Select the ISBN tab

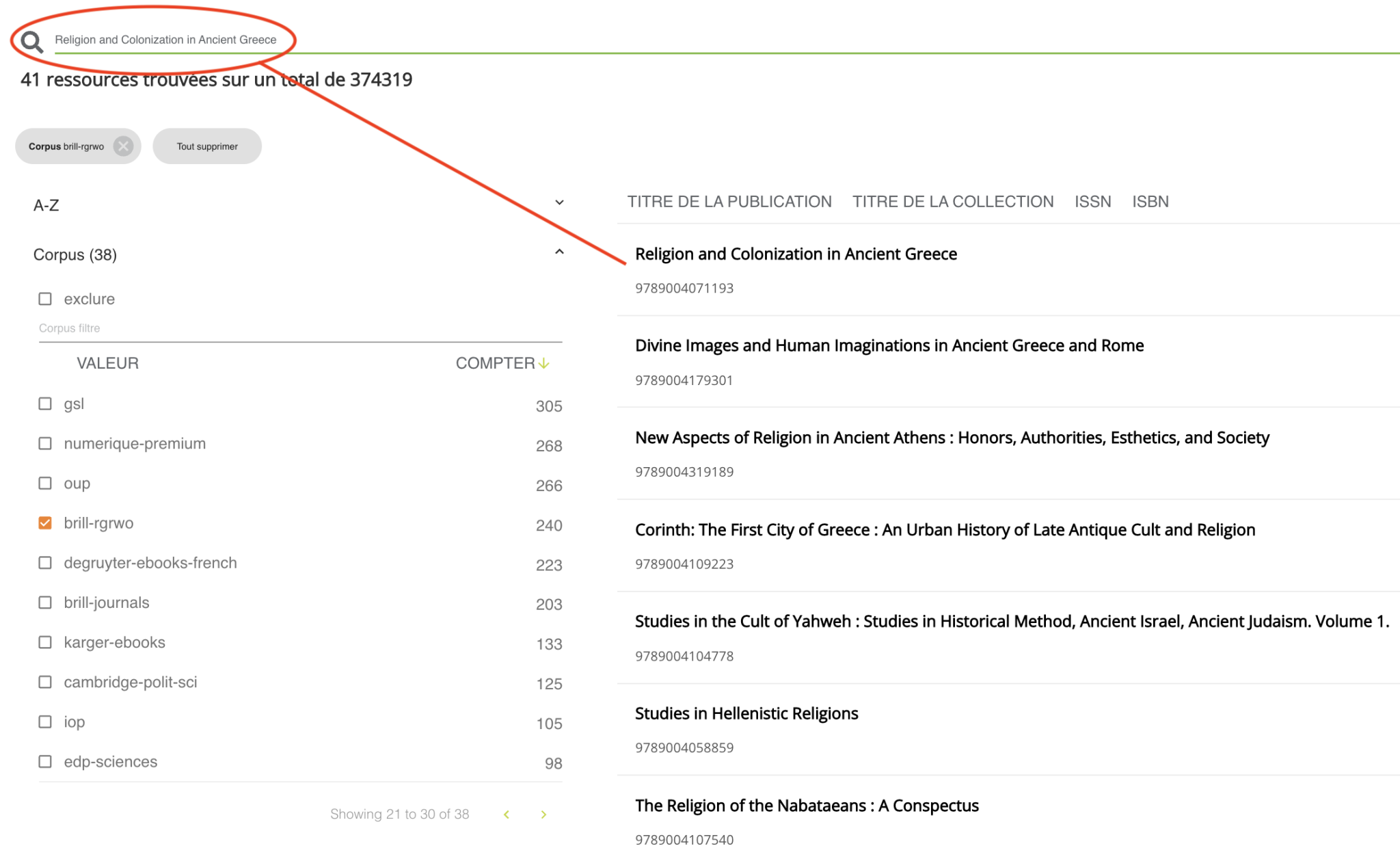pos(1150,202)
